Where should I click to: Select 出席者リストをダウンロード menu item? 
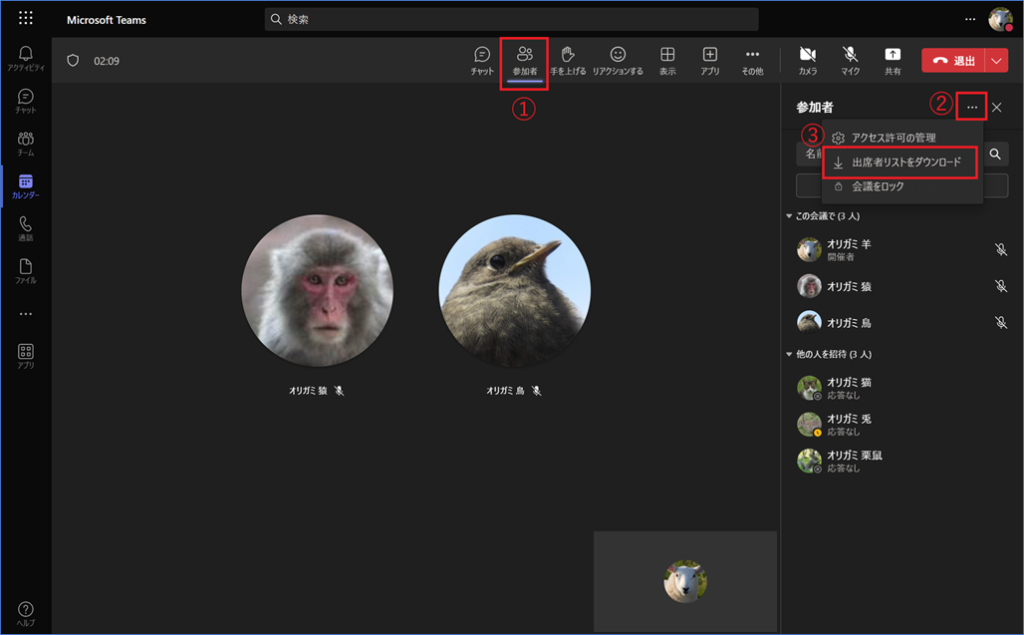(x=905, y=162)
